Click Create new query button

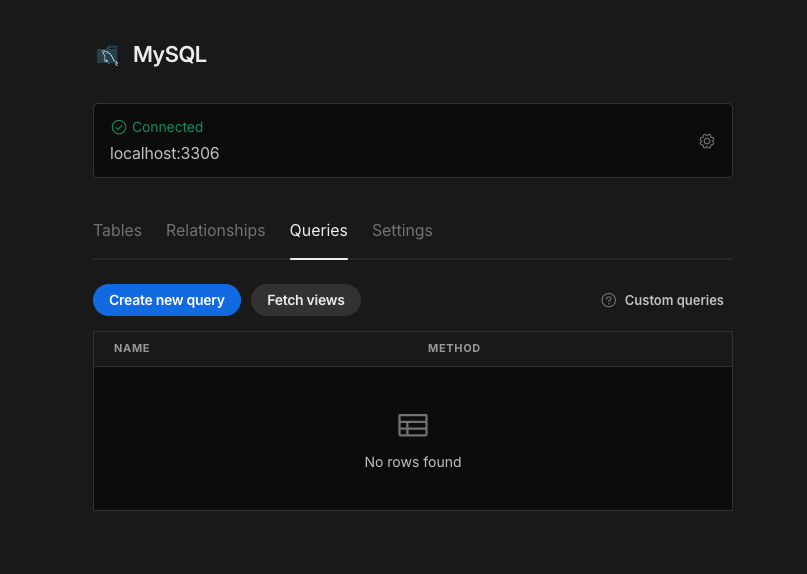pos(167,300)
